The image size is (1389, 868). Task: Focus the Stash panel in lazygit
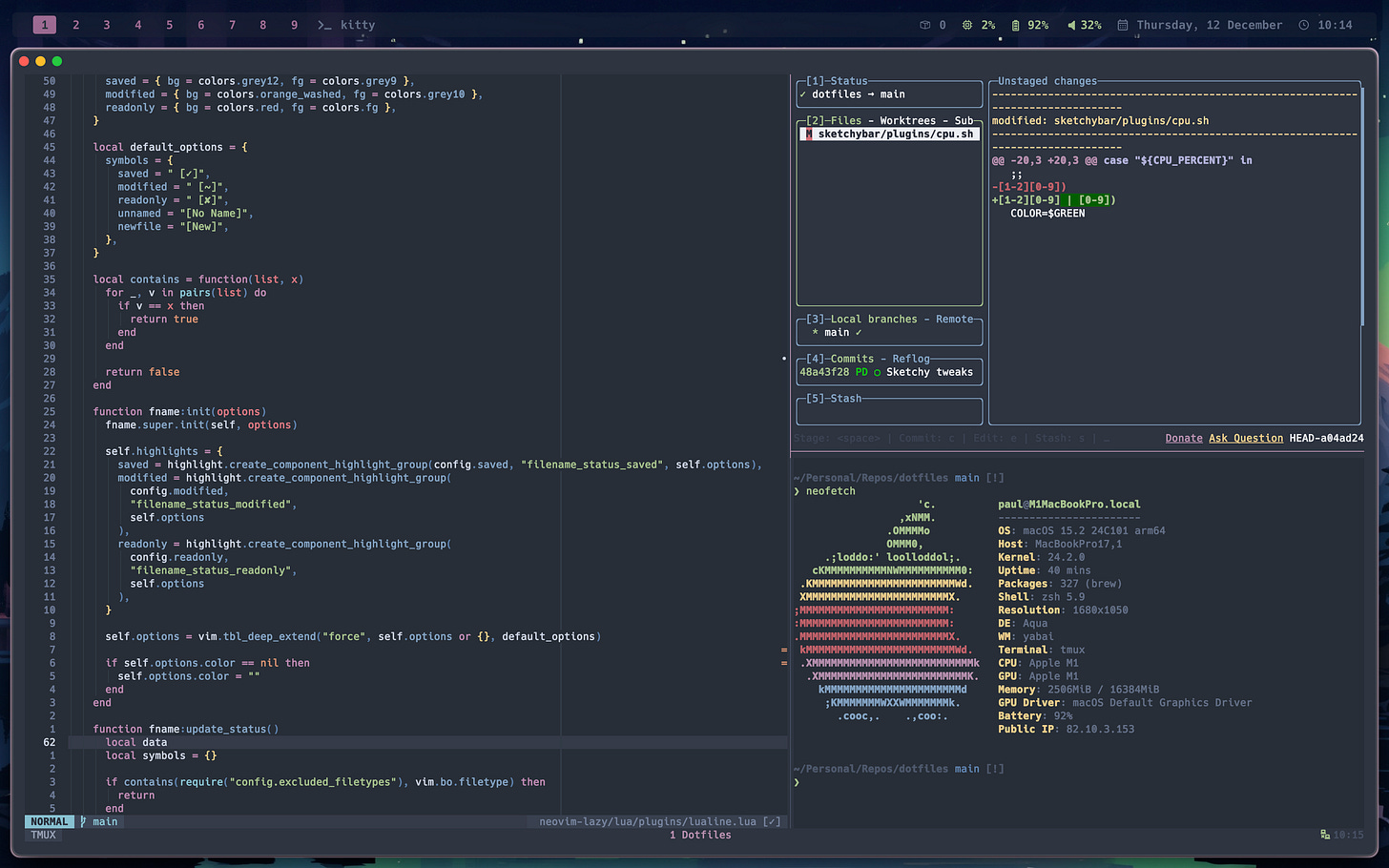point(888,412)
